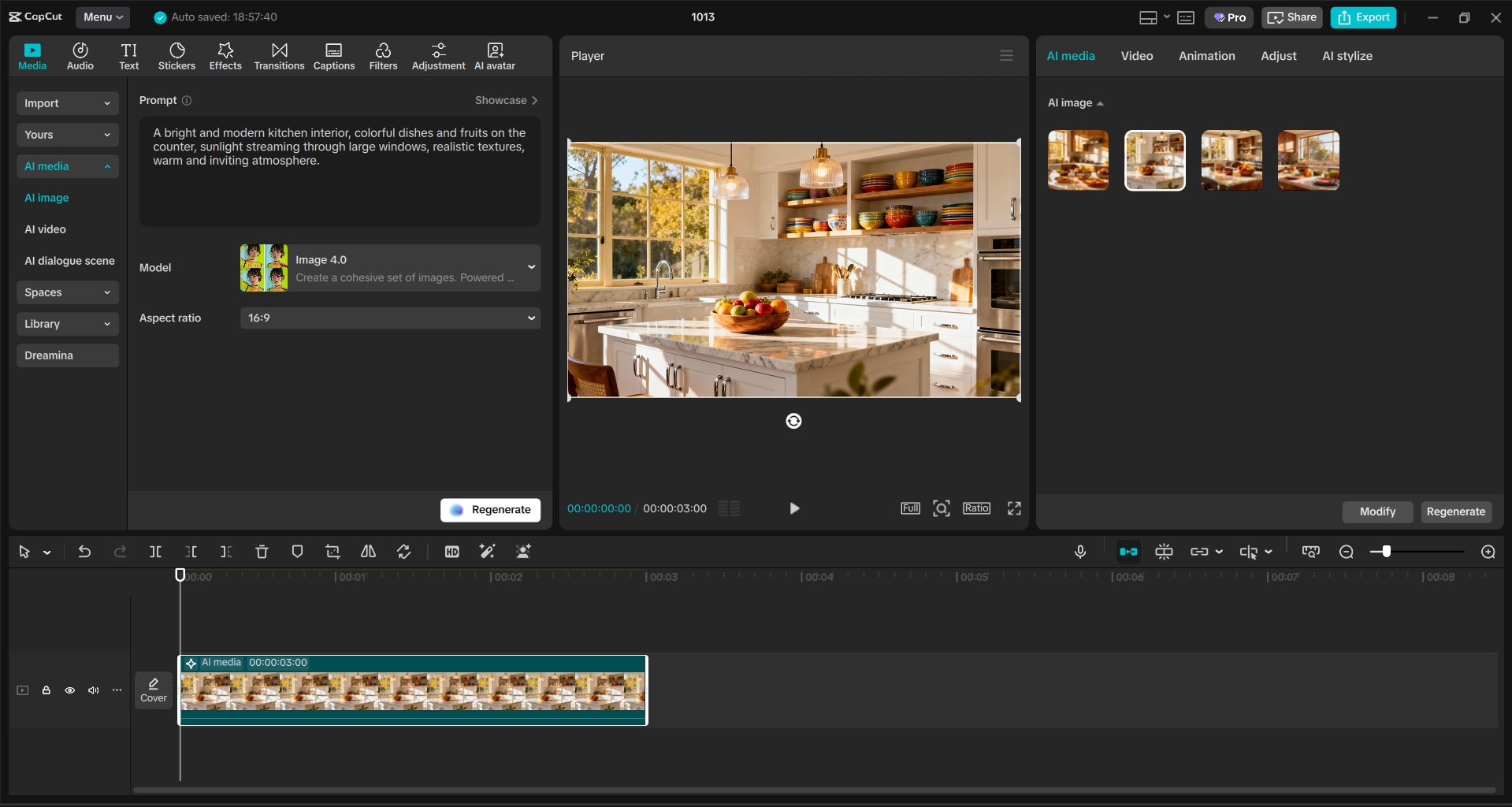Switch to the Animation tab
Viewport: 1512px width, 807px height.
[x=1206, y=55]
